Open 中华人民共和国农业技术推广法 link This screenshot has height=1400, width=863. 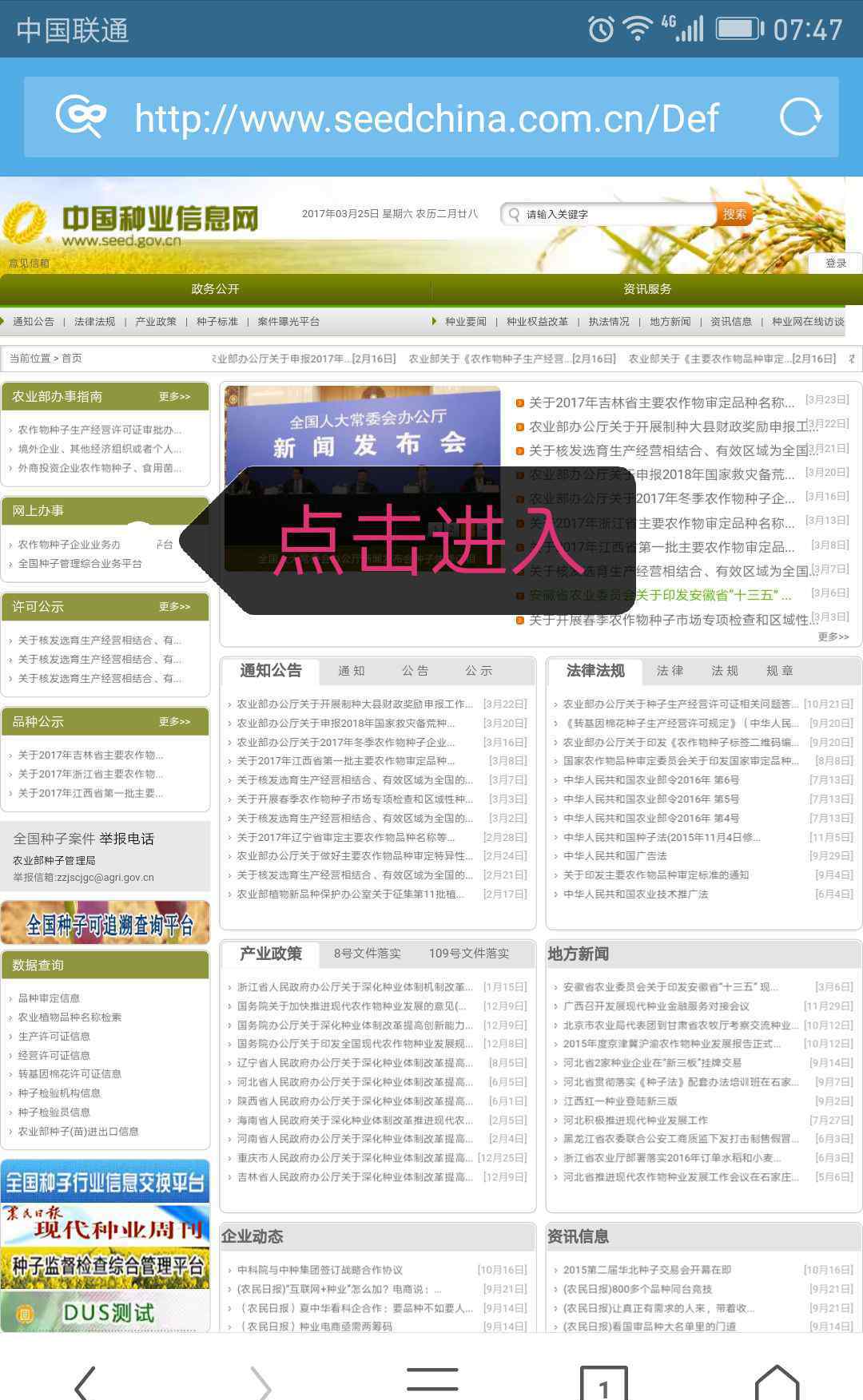(636, 894)
